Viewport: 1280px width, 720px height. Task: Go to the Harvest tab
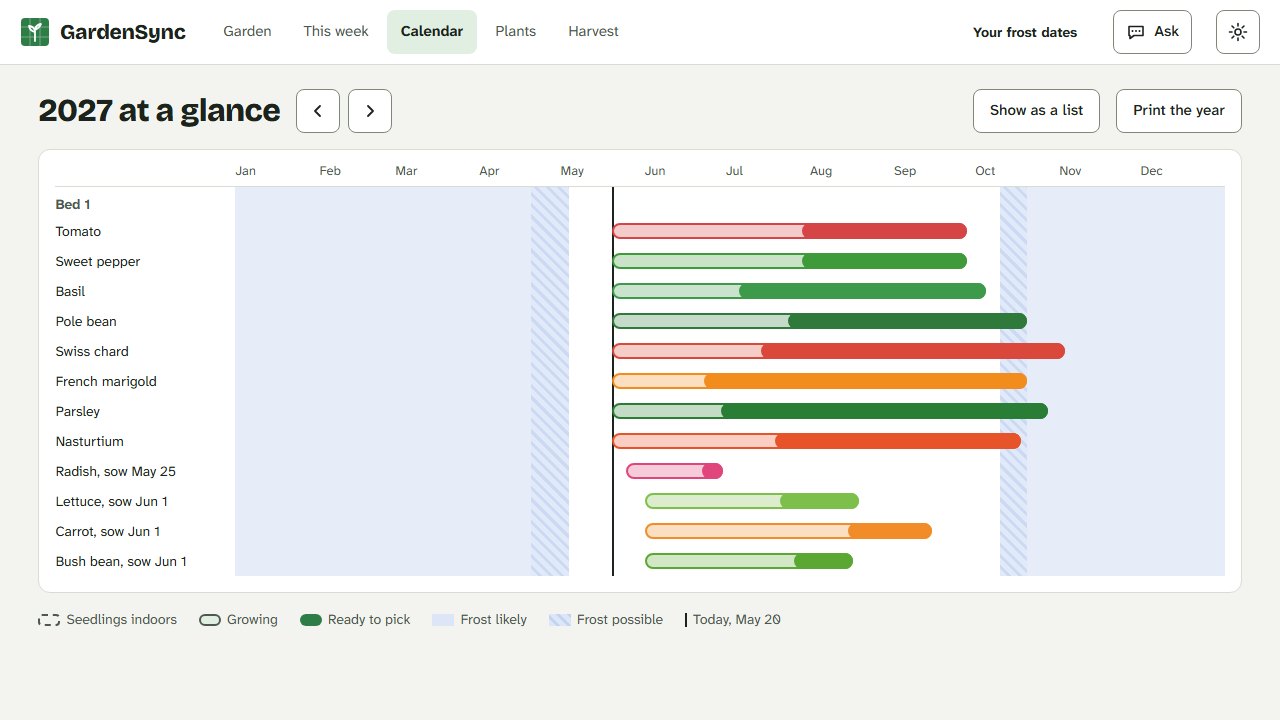click(x=593, y=32)
